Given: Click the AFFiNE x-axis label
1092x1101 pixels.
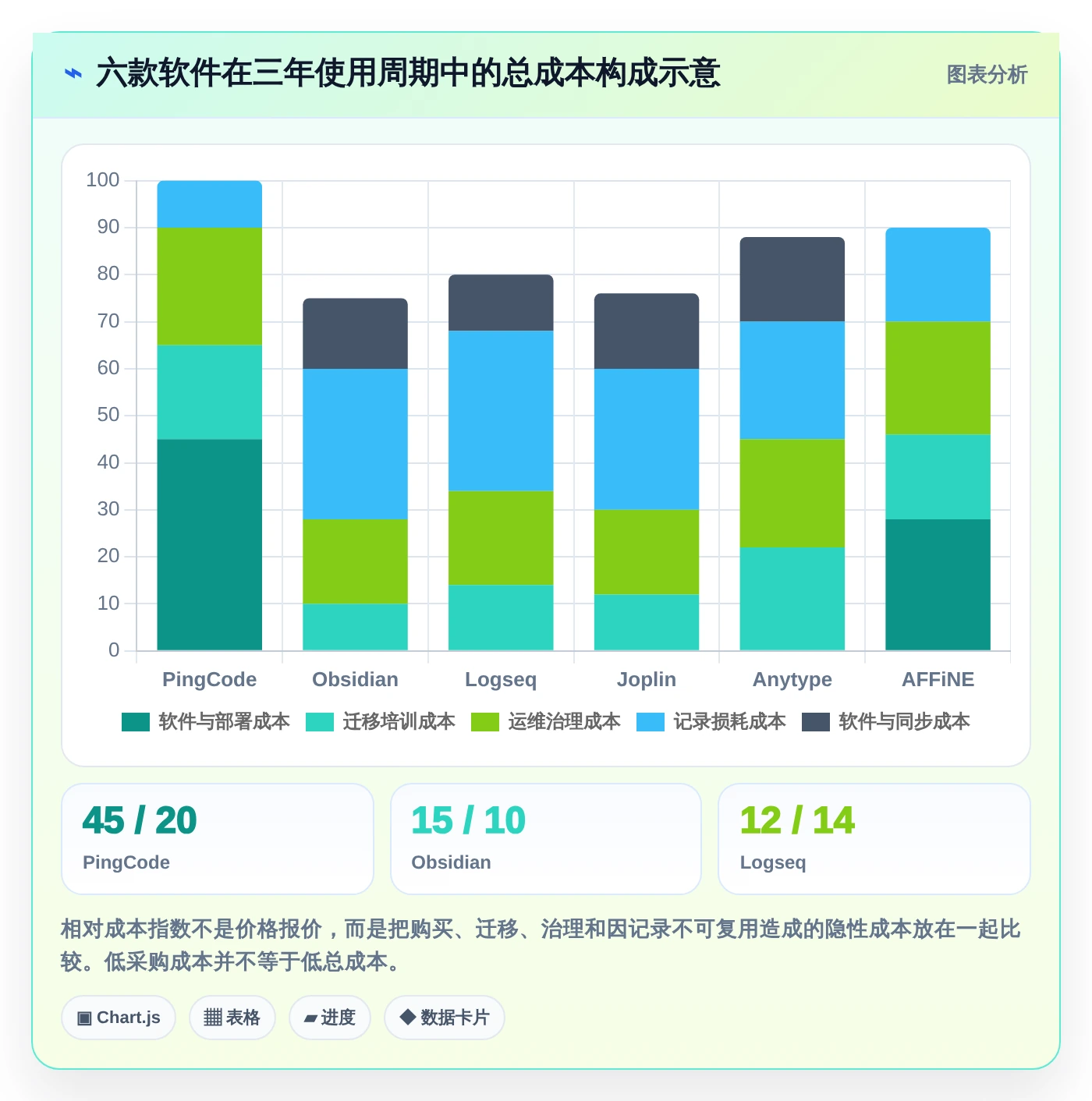Looking at the screenshot, I should click(x=938, y=679).
